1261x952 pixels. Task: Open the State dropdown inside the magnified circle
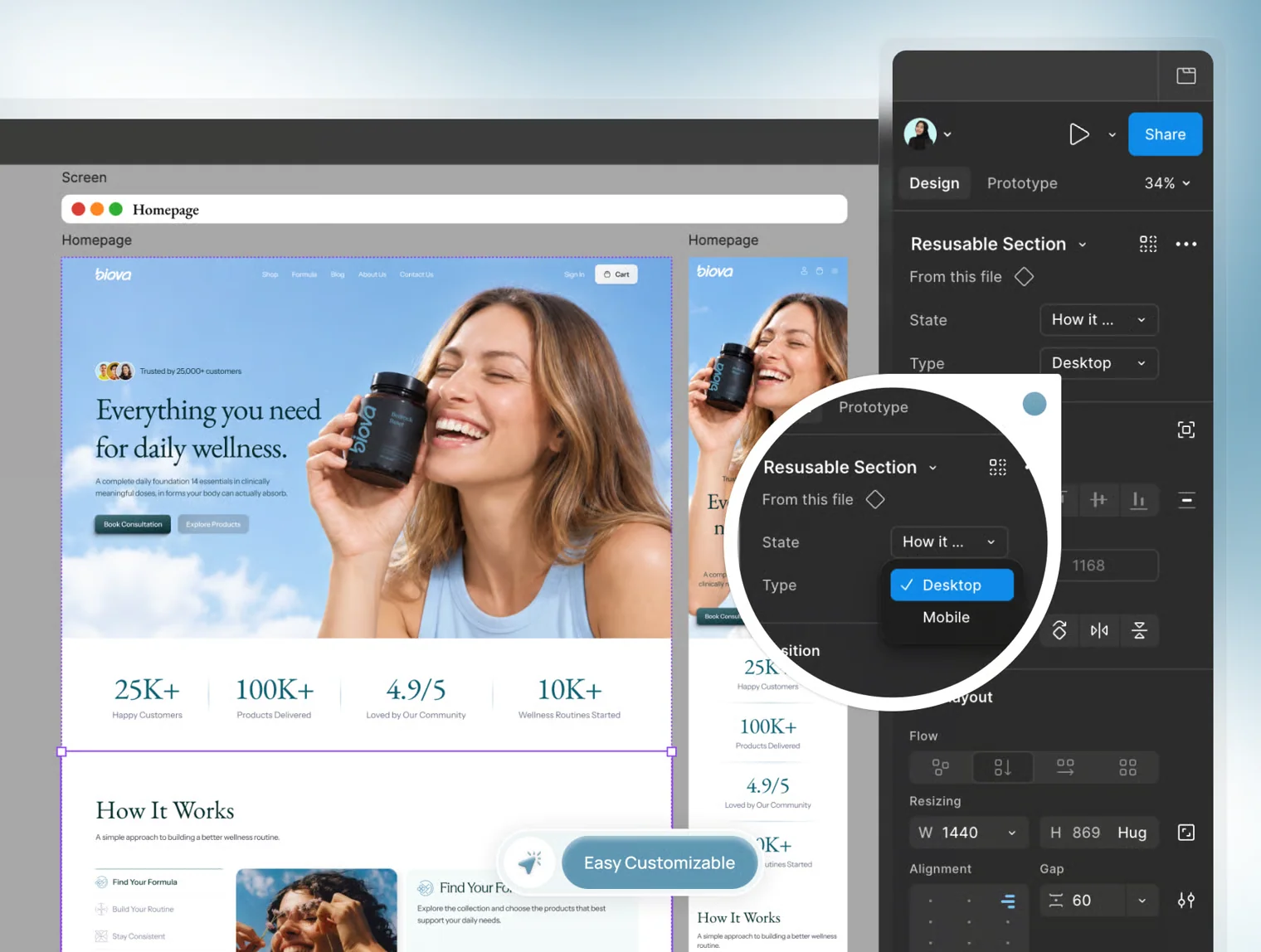tap(949, 542)
